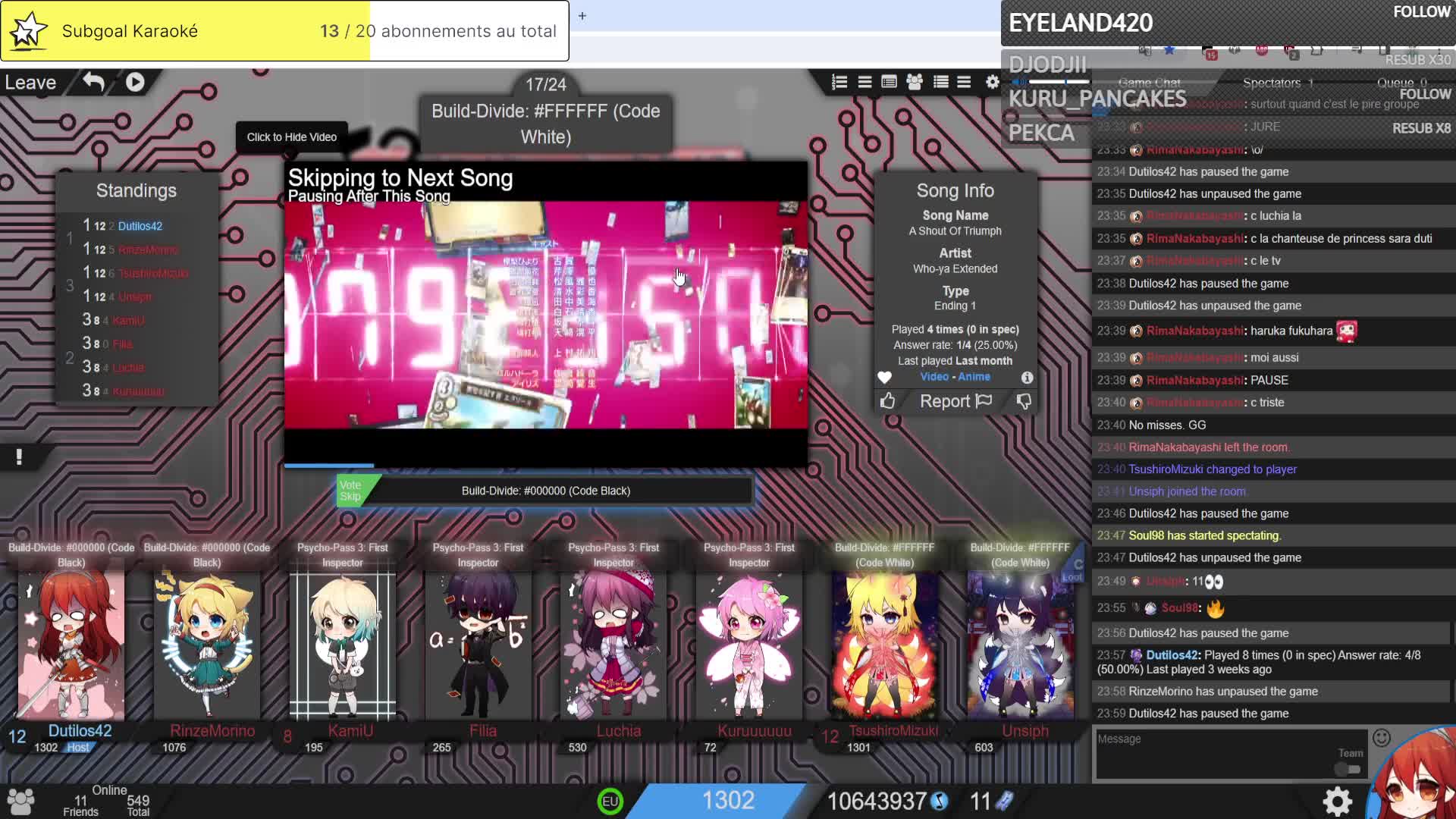Click Dutilos42's name in the 23:57 message

tap(1171, 655)
